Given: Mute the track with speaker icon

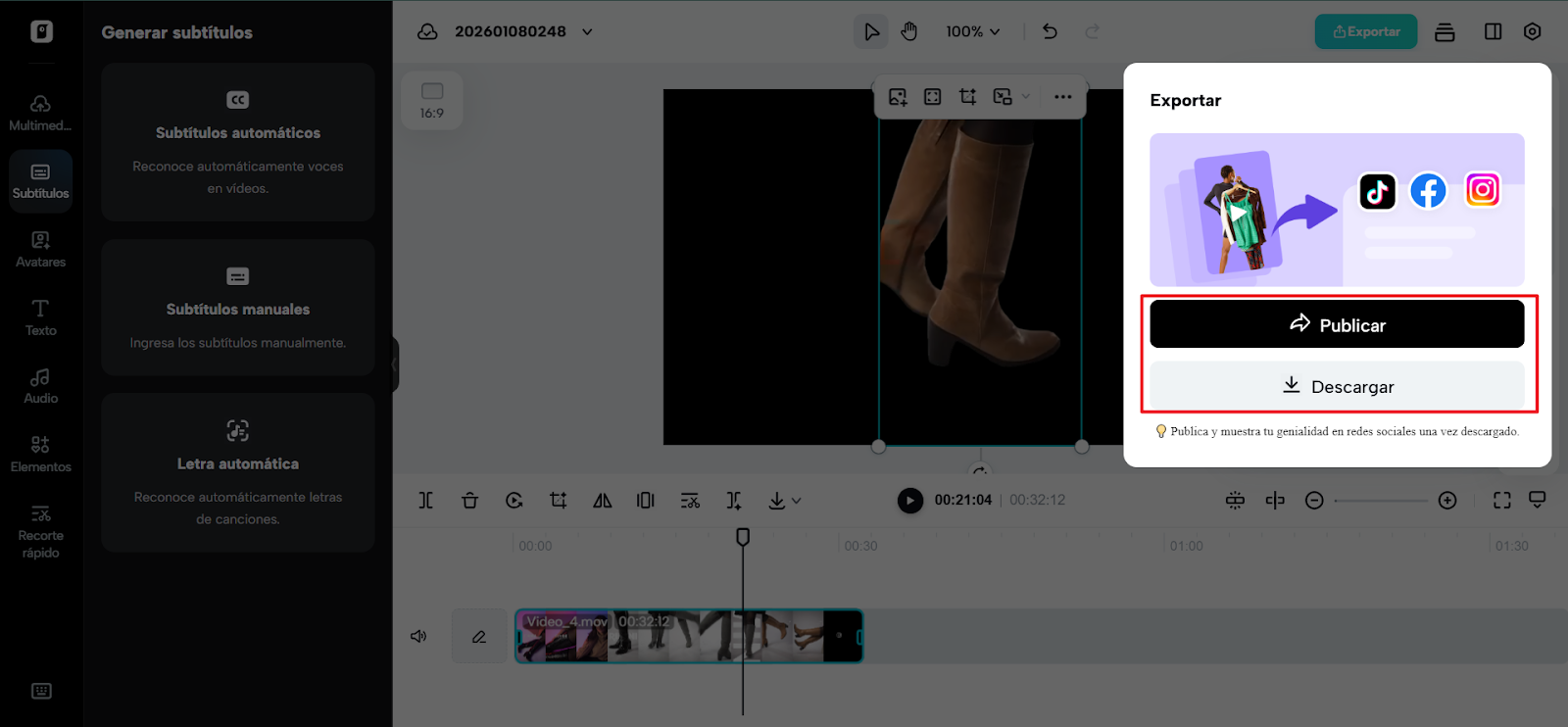Looking at the screenshot, I should tap(418, 637).
